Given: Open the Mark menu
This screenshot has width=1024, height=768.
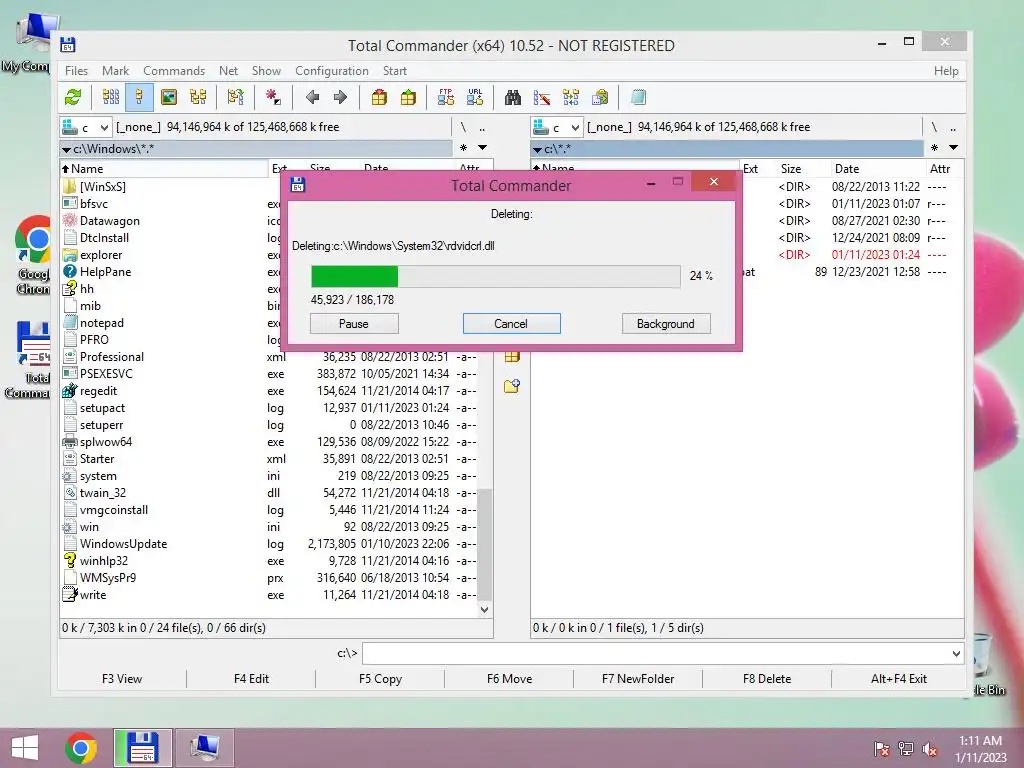Looking at the screenshot, I should 115,71.
